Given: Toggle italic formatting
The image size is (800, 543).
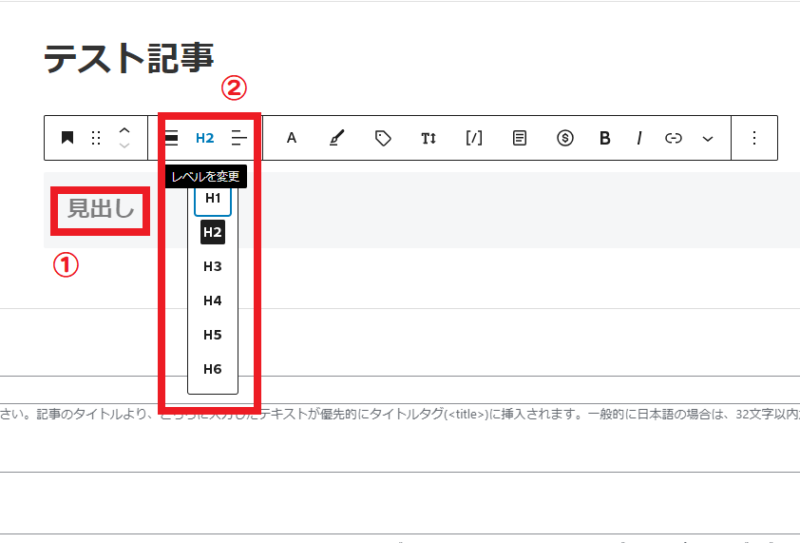Looking at the screenshot, I should (x=638, y=138).
